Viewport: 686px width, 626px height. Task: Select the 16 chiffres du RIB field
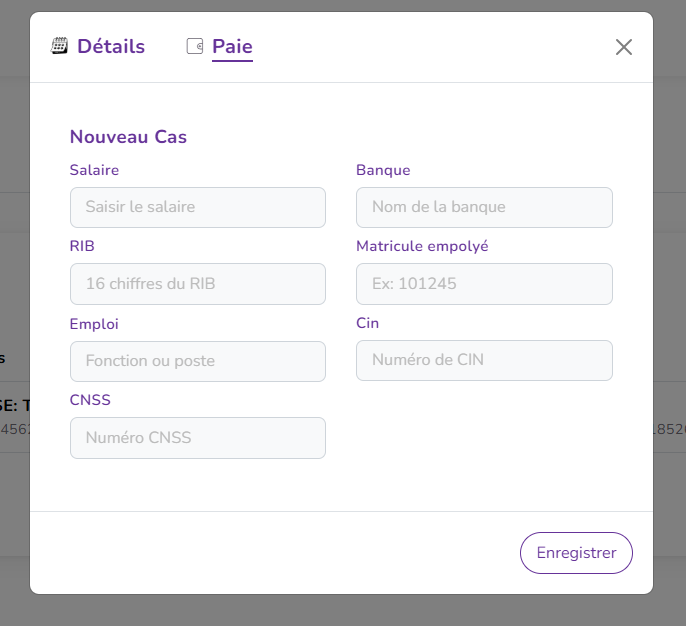coord(198,284)
